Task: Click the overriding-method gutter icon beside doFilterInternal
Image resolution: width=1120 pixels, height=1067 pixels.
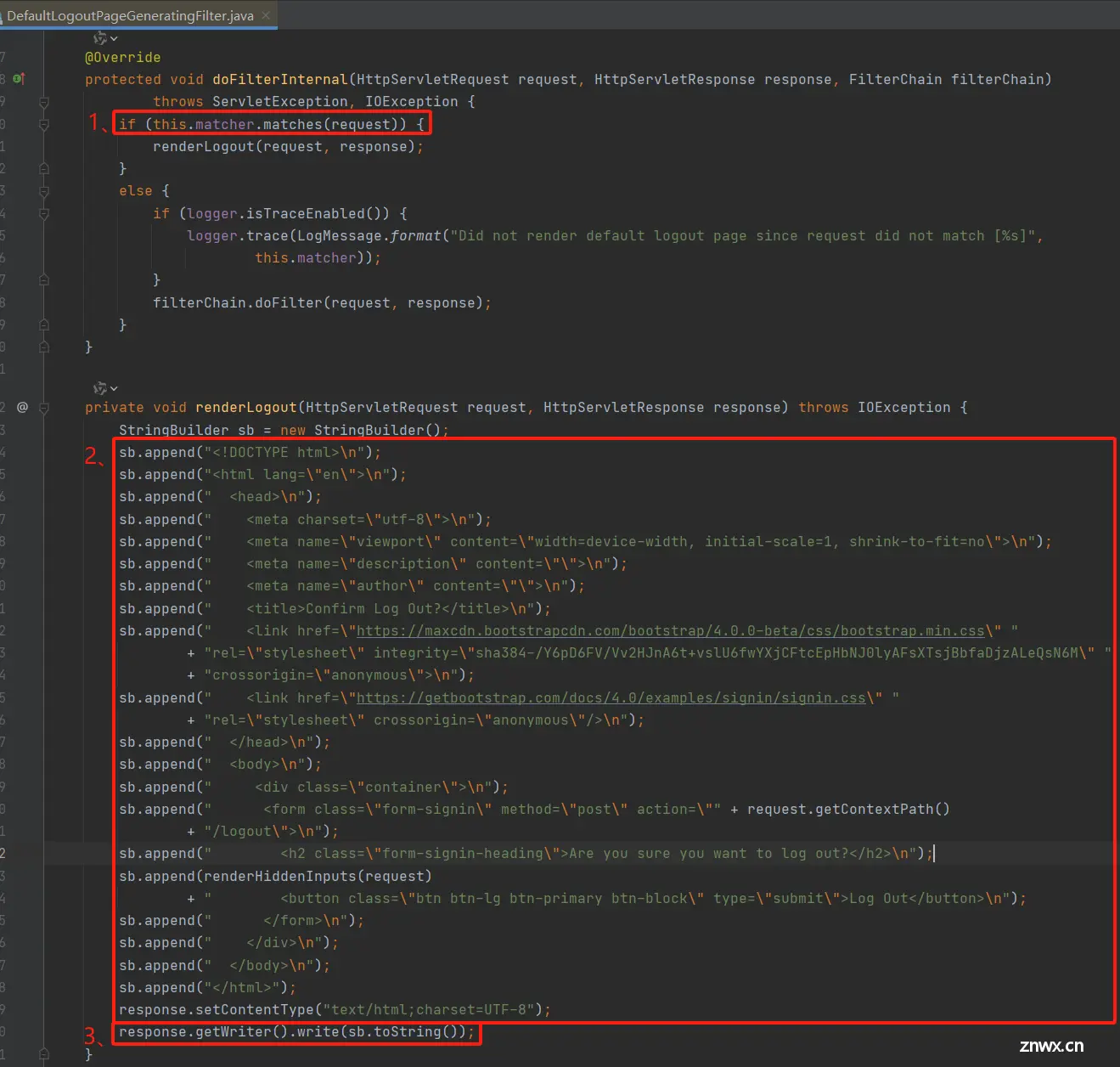Action: [x=19, y=79]
